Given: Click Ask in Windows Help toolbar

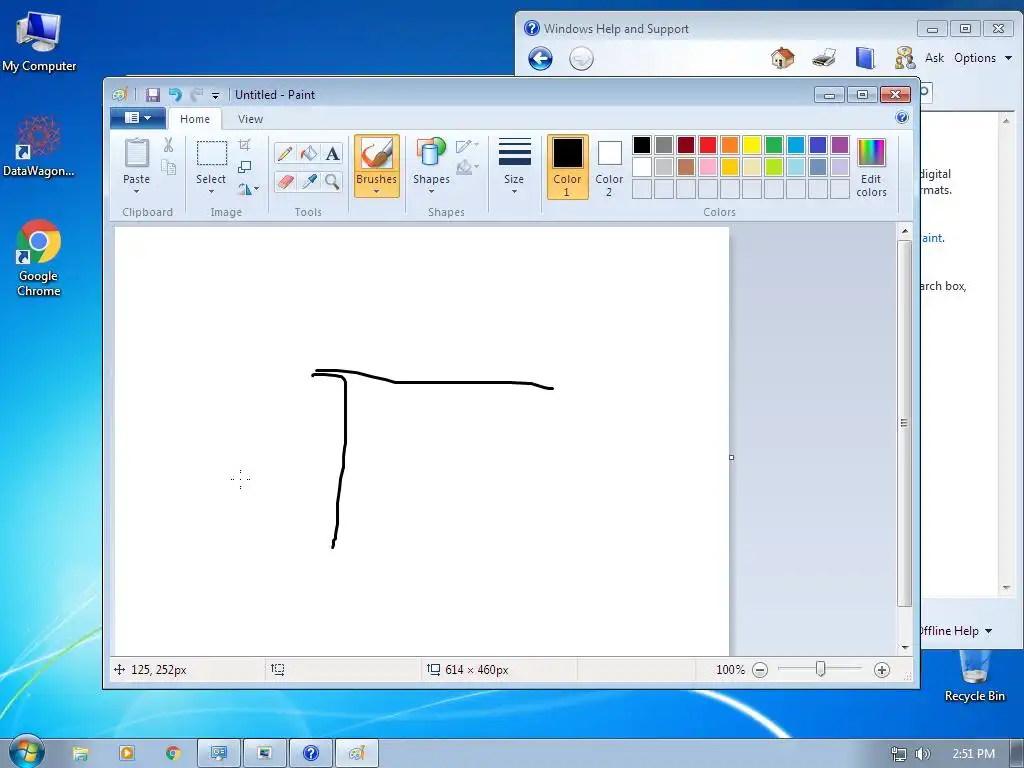Looking at the screenshot, I should [934, 58].
